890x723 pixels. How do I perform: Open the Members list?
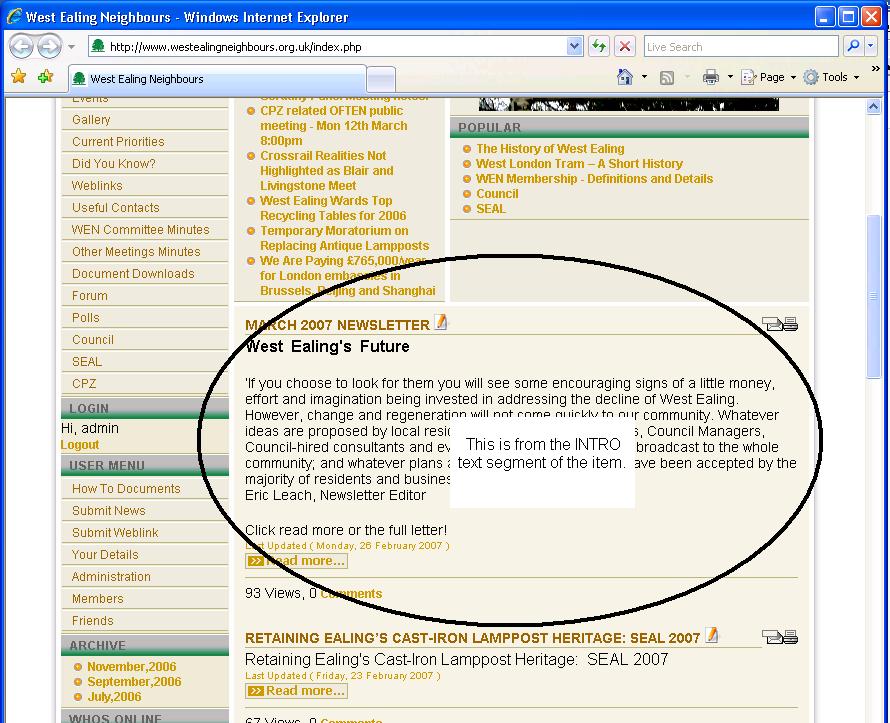coord(98,599)
